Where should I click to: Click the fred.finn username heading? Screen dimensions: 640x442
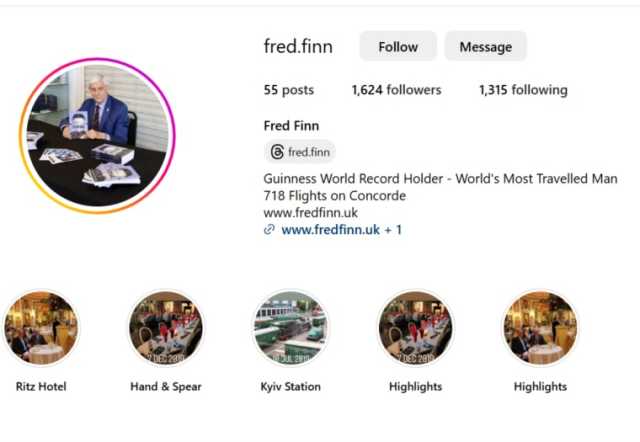tap(298, 46)
